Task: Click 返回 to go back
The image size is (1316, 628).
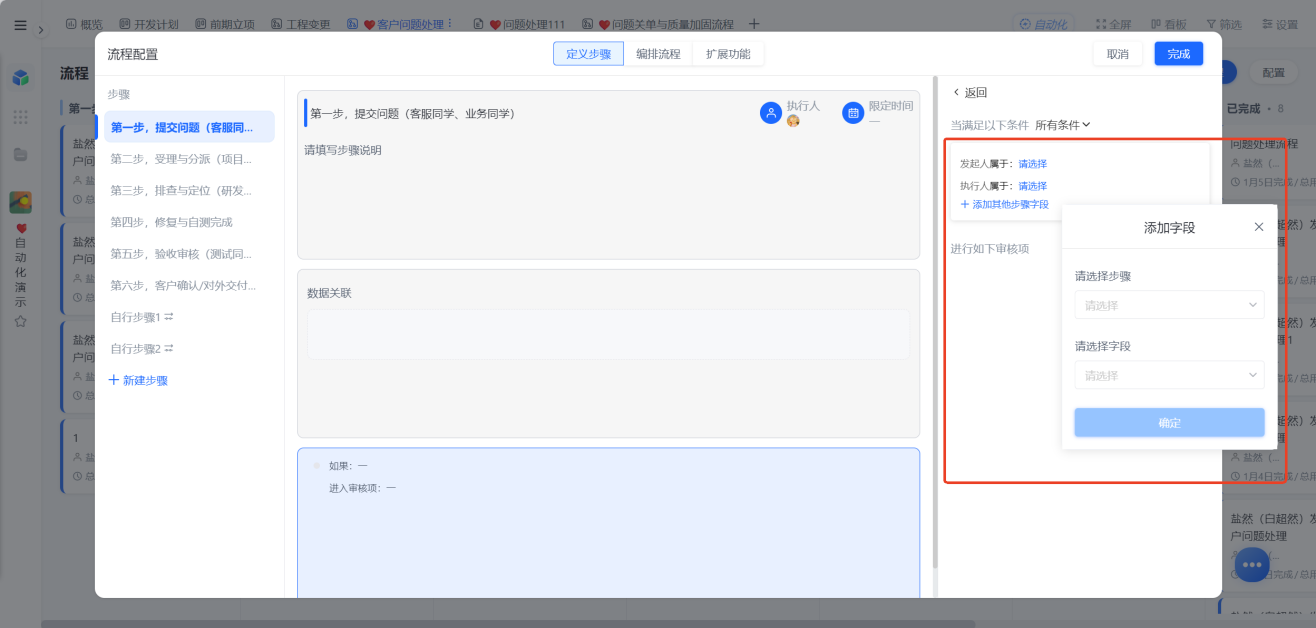Action: pyautogui.click(x=969, y=92)
